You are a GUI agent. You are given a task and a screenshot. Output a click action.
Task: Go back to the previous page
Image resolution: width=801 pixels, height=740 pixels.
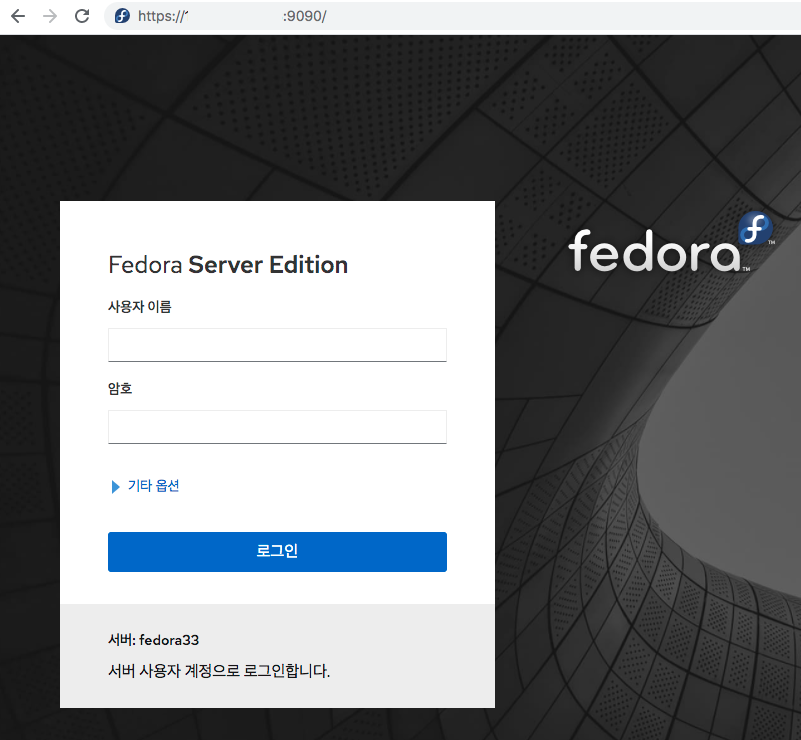point(18,16)
